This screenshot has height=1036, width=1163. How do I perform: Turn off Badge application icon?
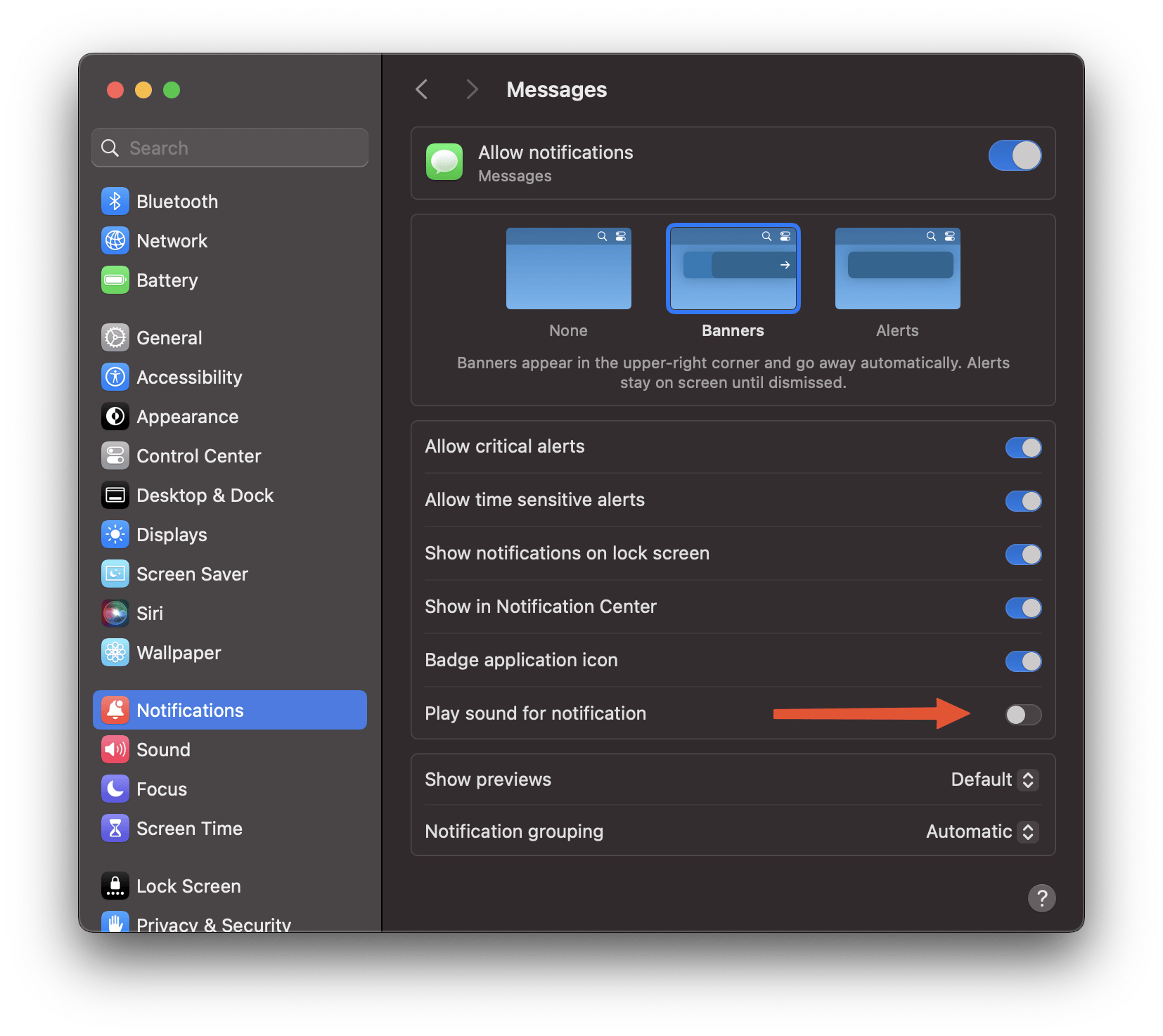(1023, 661)
